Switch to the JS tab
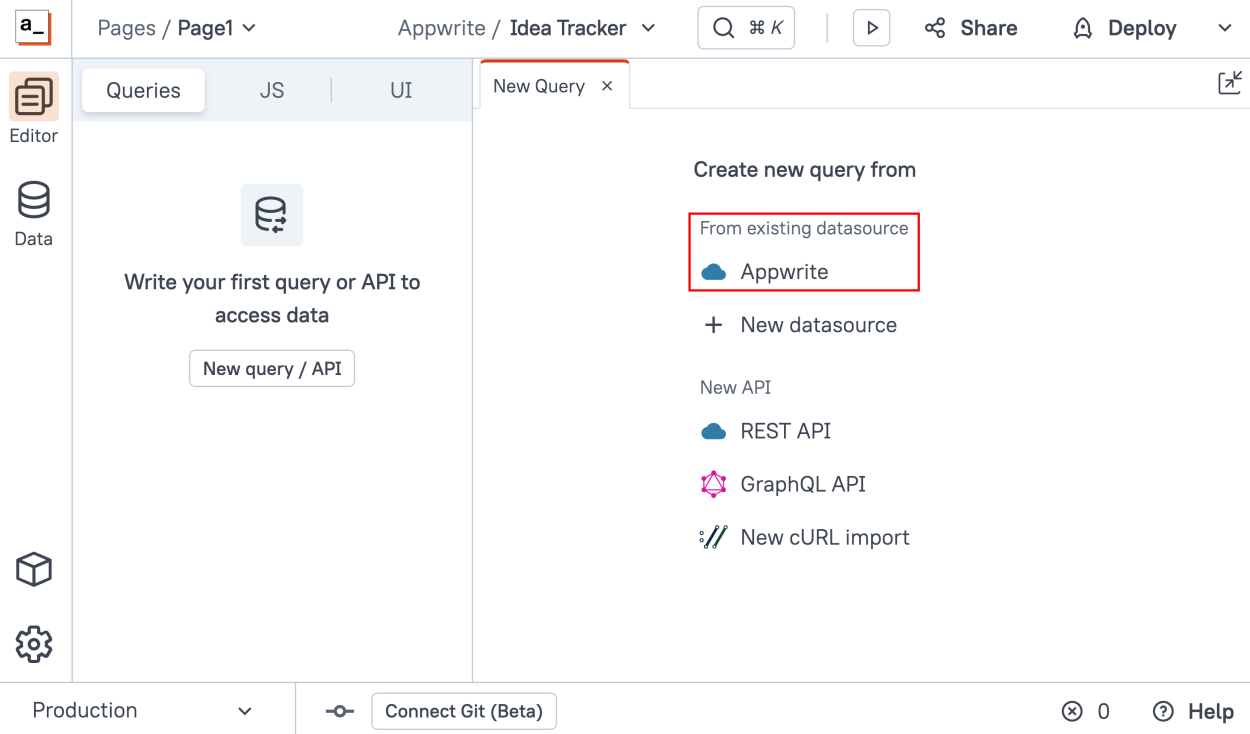This screenshot has height=734, width=1250. point(271,89)
